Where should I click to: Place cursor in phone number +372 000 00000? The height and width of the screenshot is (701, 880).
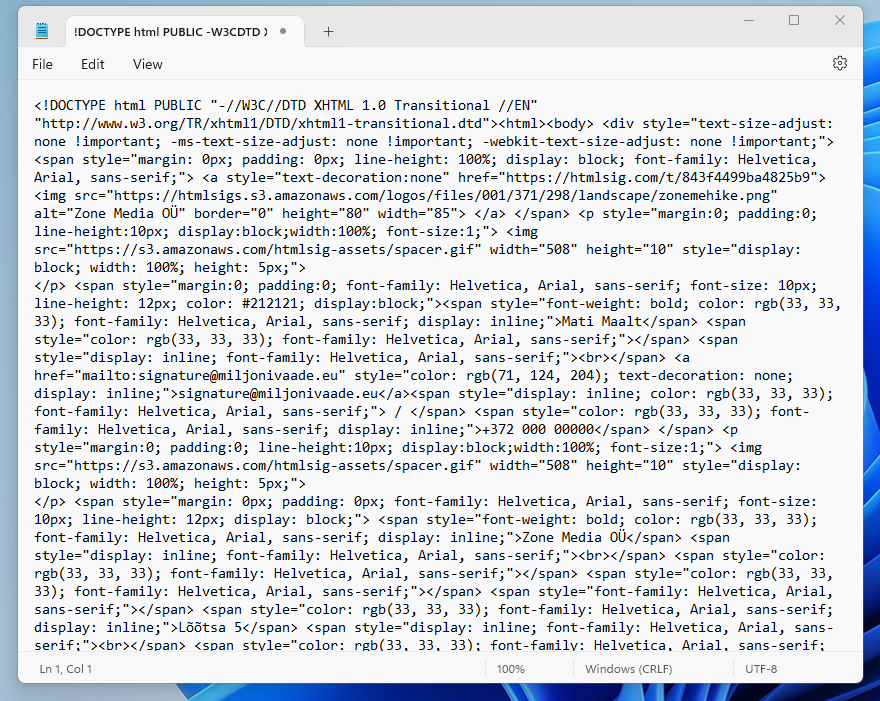(541, 429)
